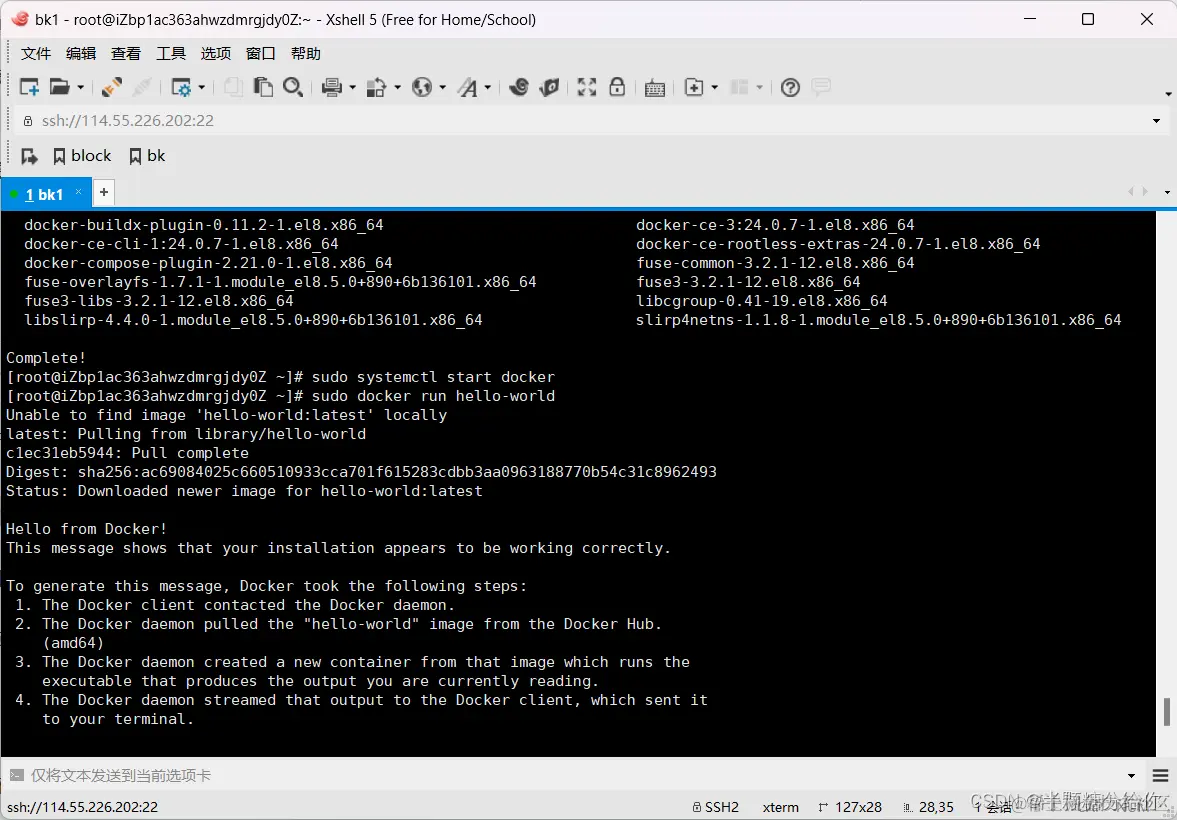
Task: Click the Disconnect plug icon
Action: point(112,87)
